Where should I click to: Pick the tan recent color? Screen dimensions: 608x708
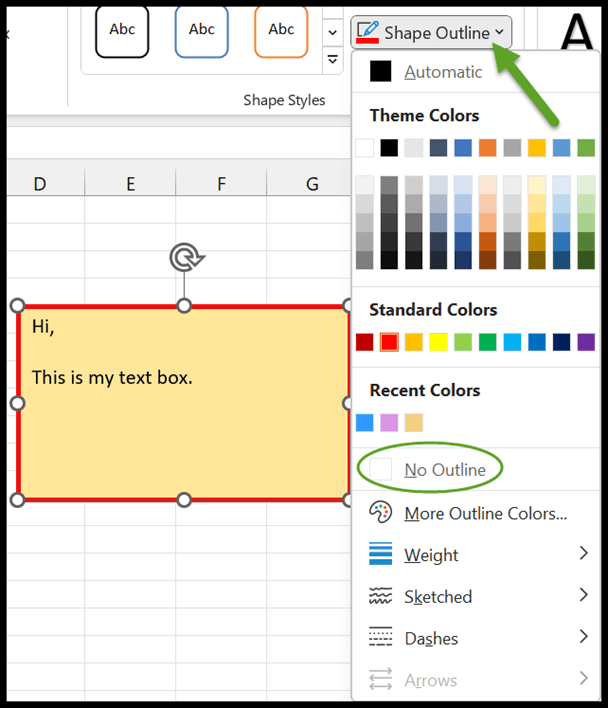point(413,423)
